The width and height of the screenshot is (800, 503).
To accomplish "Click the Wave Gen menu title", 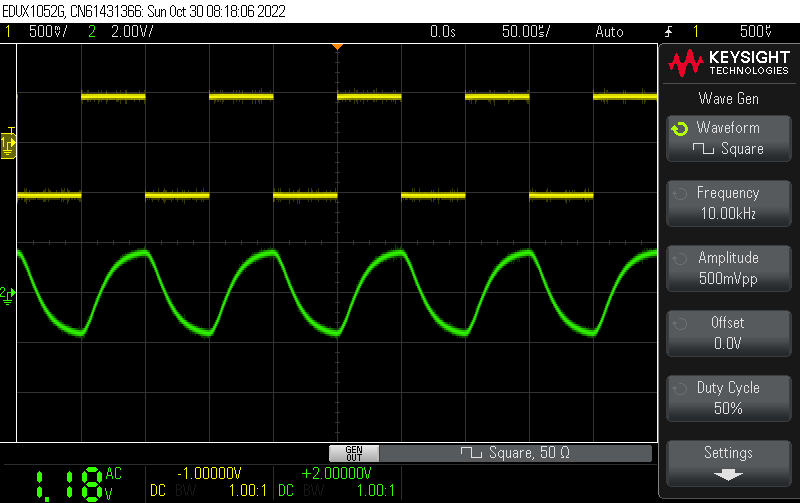I will tap(728, 98).
